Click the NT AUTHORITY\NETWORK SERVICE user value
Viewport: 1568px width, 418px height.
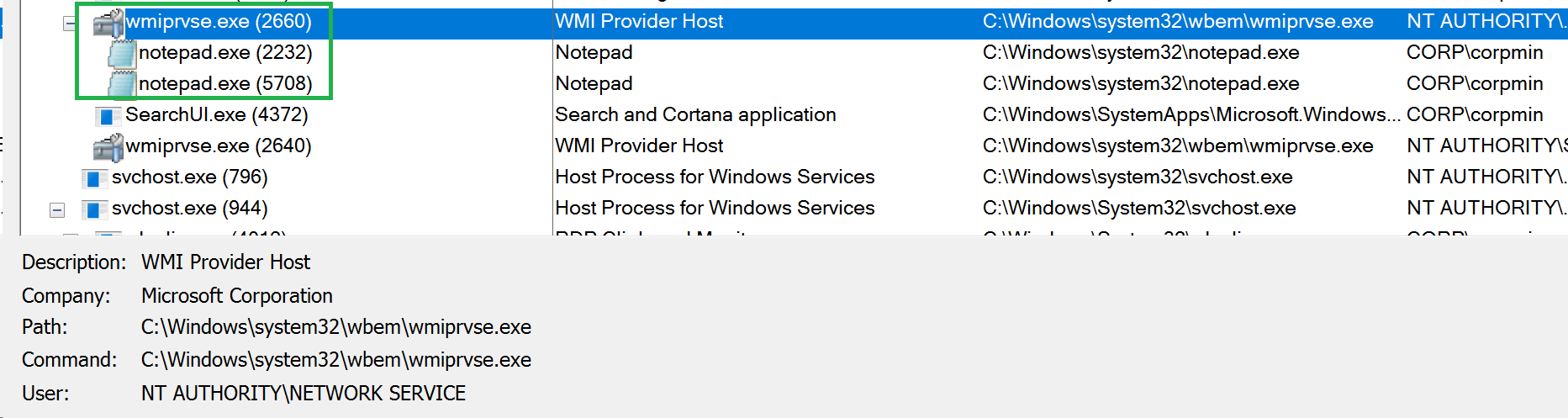point(304,394)
